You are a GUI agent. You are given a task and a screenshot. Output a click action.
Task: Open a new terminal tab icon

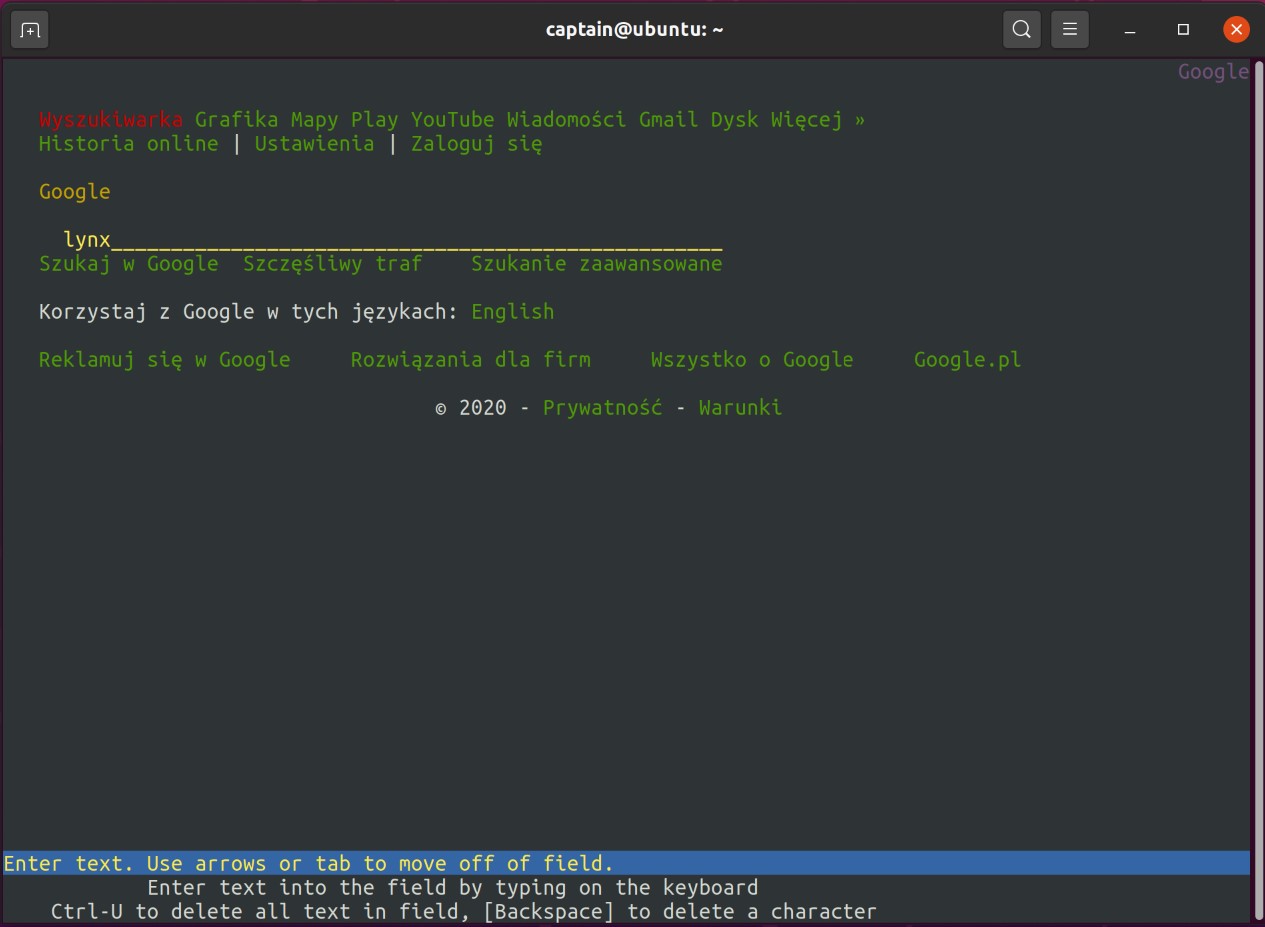(29, 30)
